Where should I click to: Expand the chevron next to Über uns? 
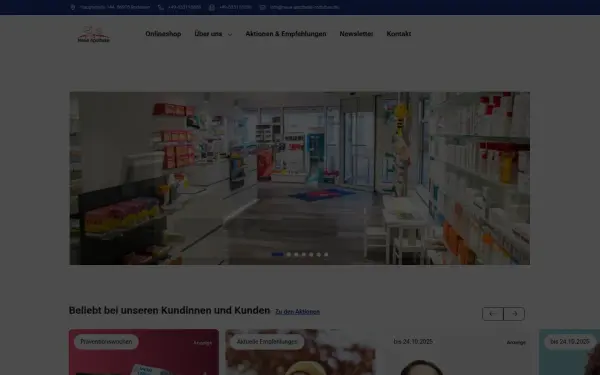pyautogui.click(x=230, y=34)
